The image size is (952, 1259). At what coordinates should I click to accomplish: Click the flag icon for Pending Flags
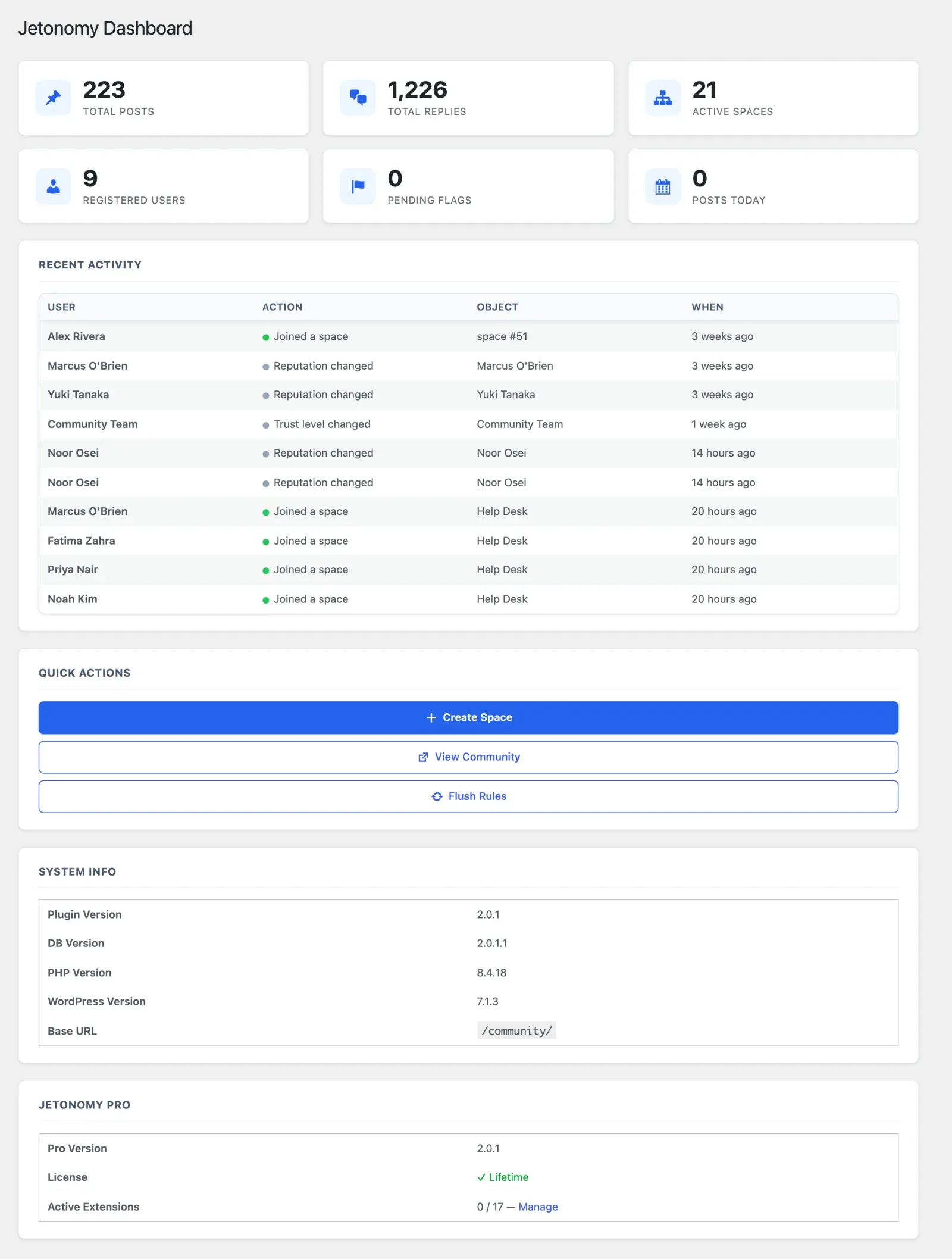click(x=358, y=187)
